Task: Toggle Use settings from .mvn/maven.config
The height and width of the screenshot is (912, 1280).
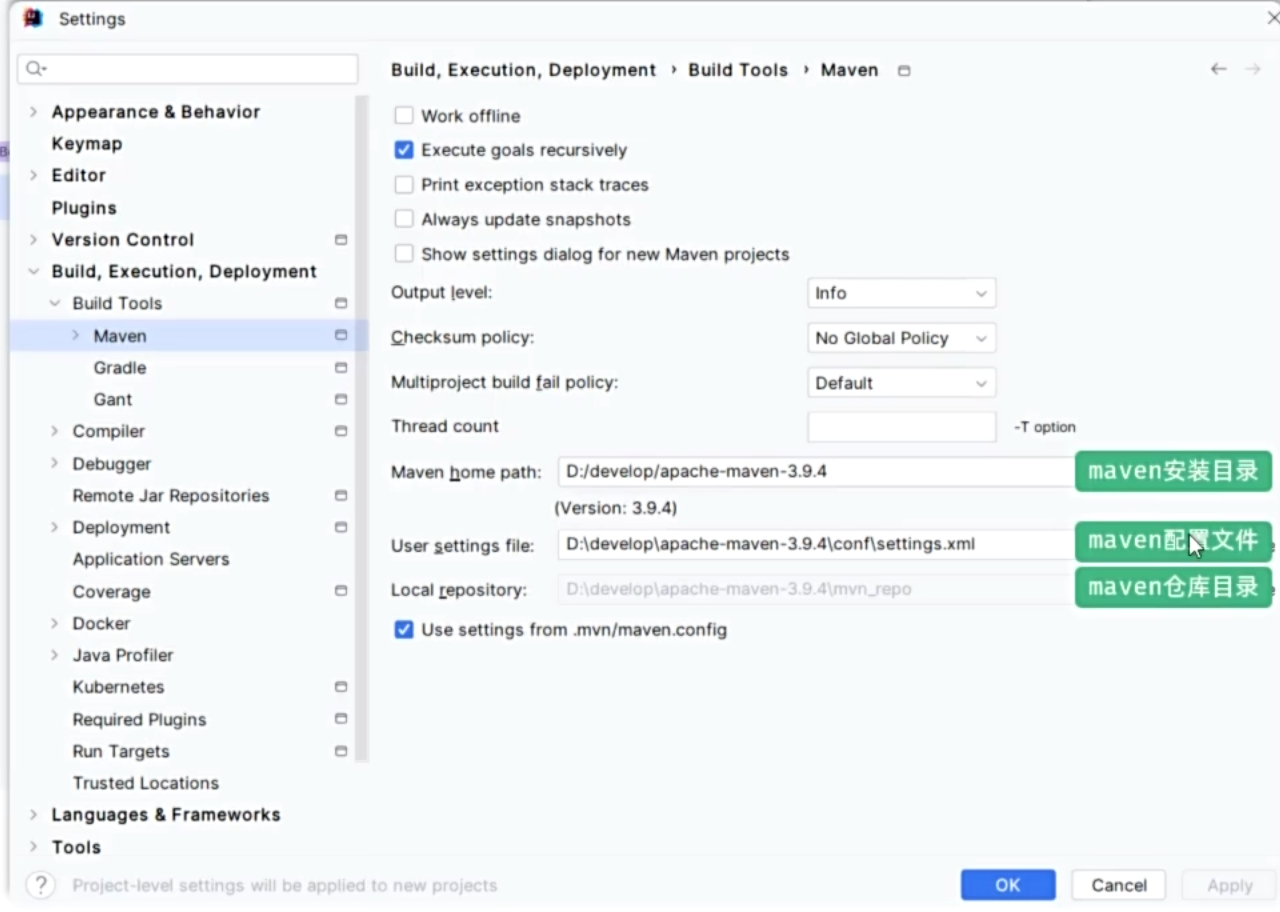Action: click(404, 630)
